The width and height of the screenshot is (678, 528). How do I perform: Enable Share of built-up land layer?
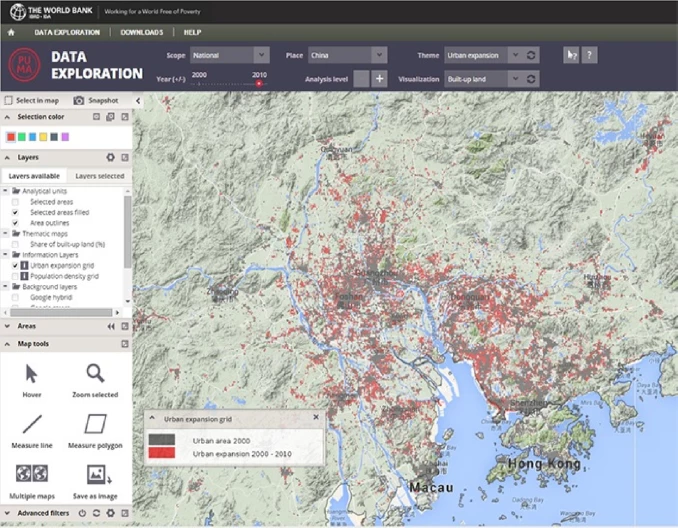pyautogui.click(x=15, y=244)
